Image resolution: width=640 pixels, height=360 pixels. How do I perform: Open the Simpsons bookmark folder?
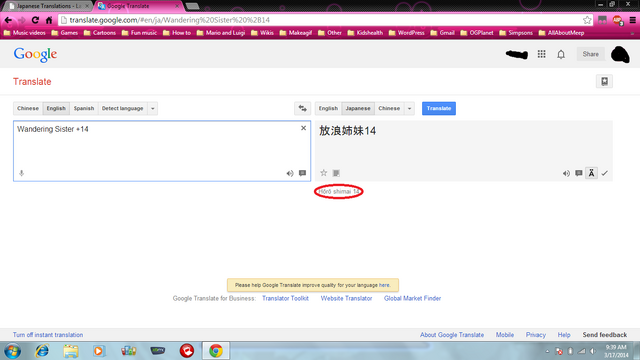tap(516, 33)
